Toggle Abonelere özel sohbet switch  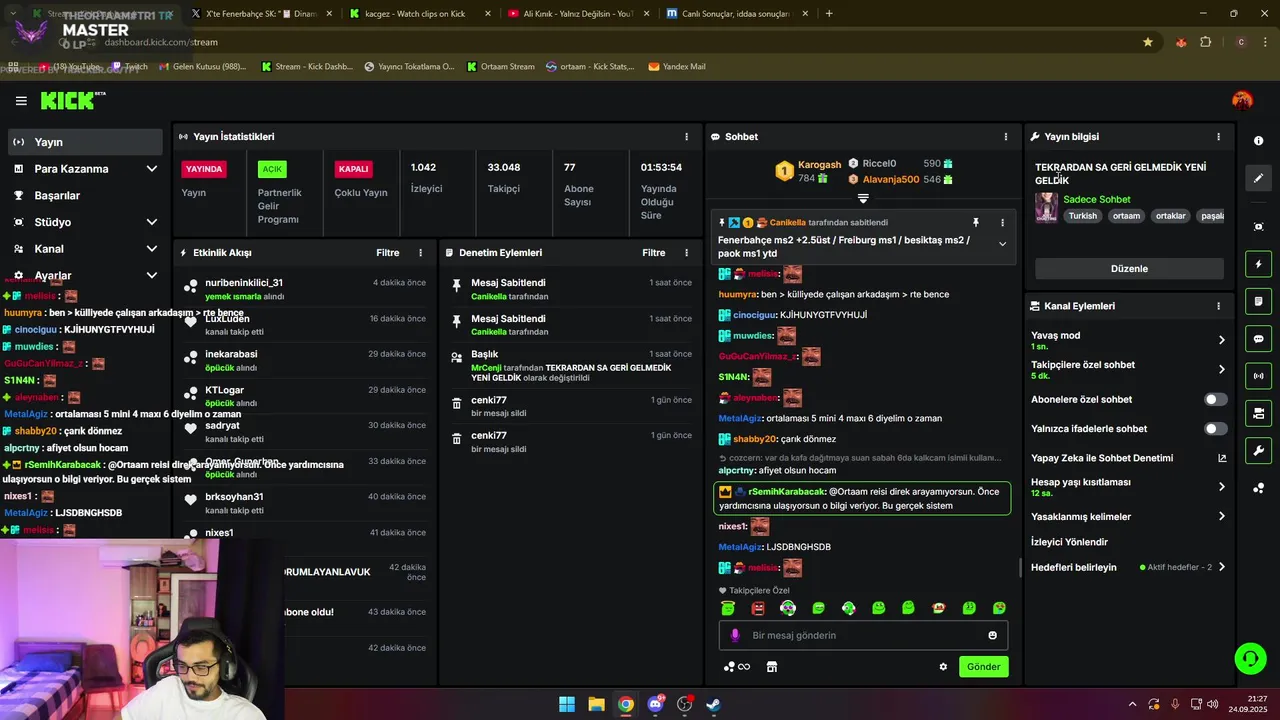click(1215, 399)
